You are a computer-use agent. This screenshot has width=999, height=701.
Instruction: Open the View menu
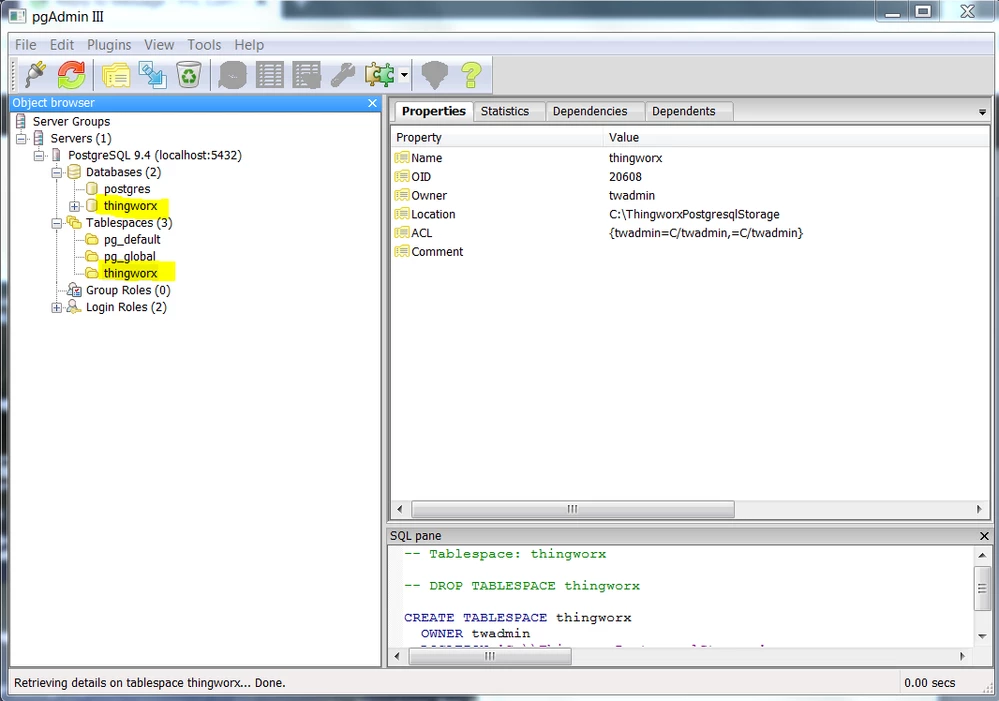159,45
